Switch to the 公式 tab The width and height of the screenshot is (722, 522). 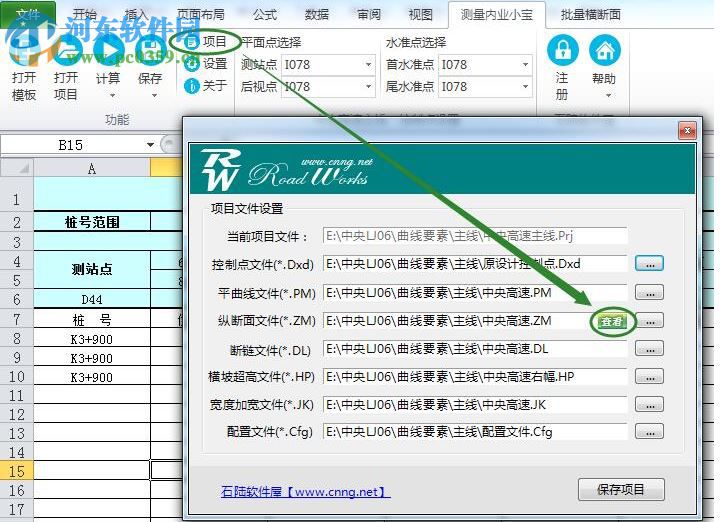265,14
